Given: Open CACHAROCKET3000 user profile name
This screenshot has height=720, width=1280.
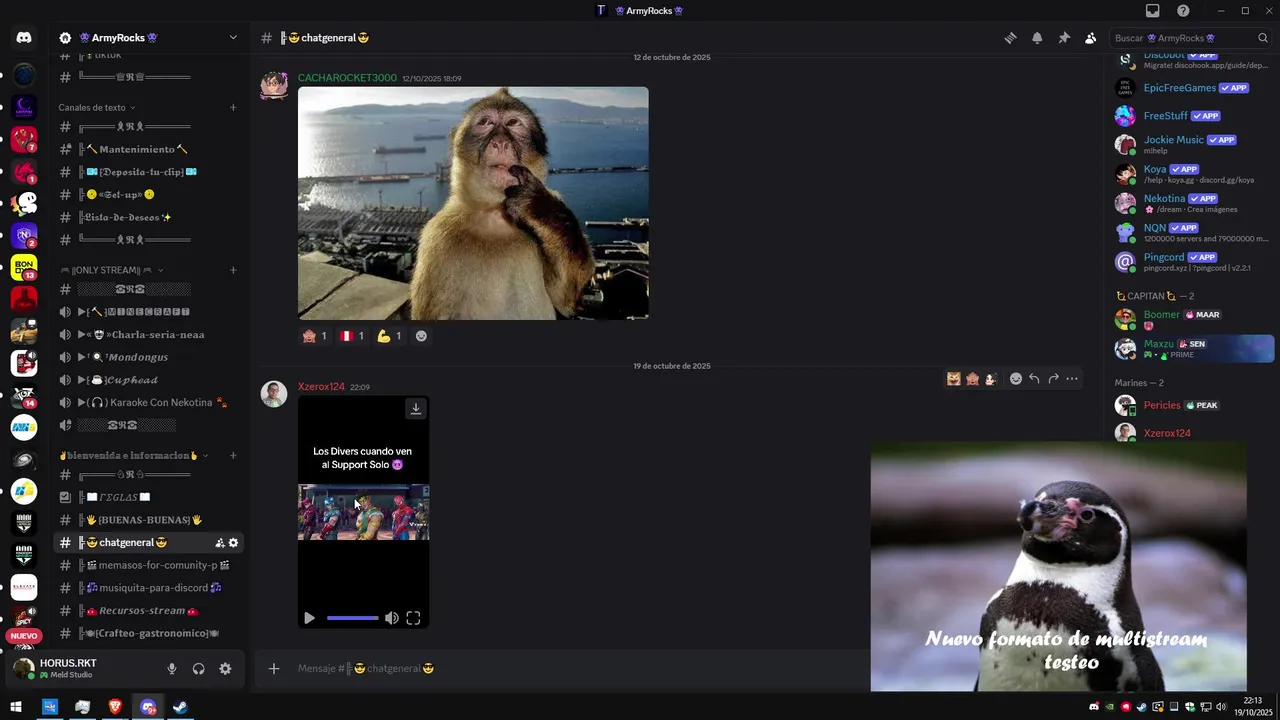Looking at the screenshot, I should coord(347,78).
